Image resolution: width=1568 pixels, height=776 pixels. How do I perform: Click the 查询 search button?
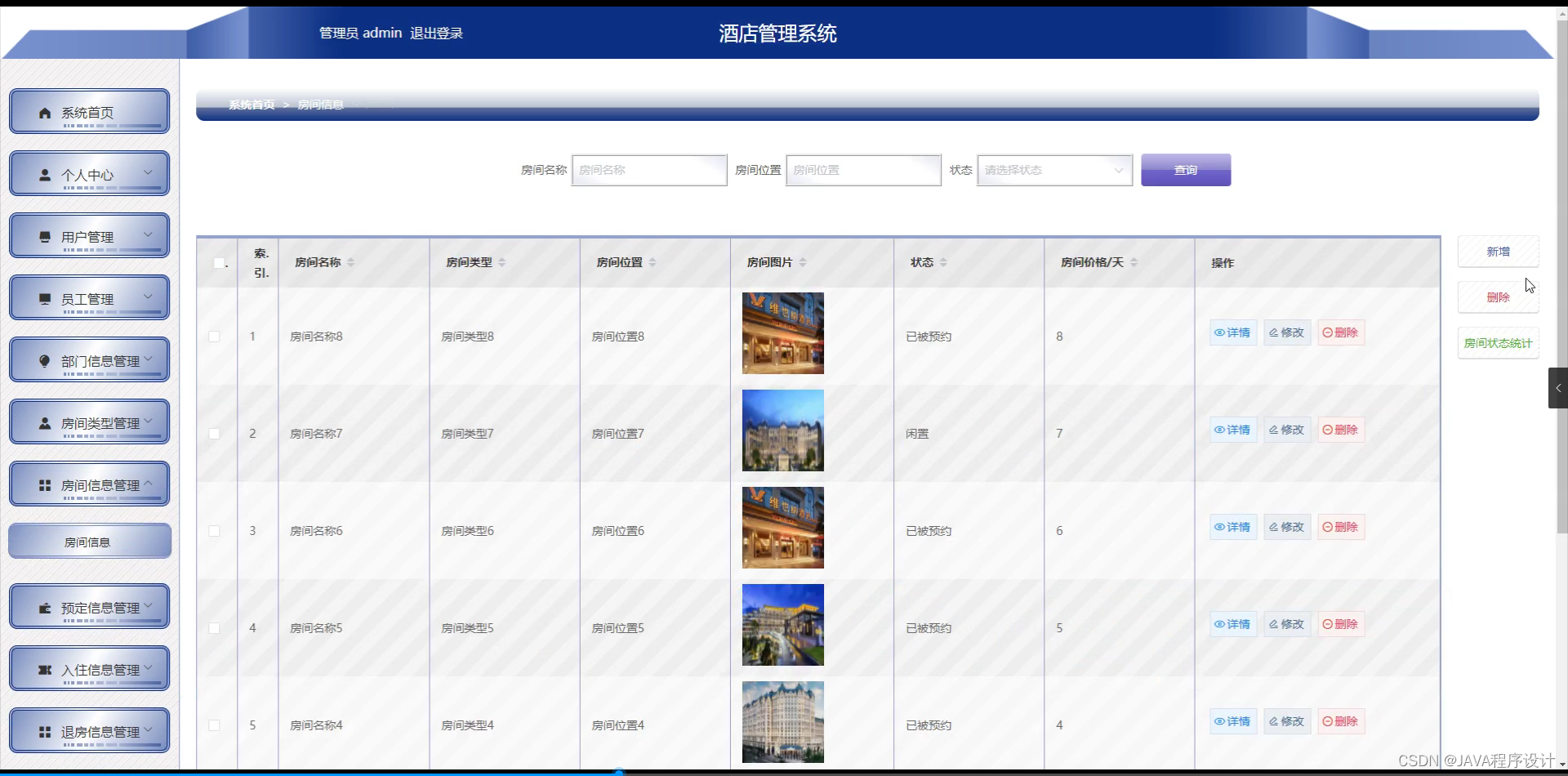coord(1186,170)
